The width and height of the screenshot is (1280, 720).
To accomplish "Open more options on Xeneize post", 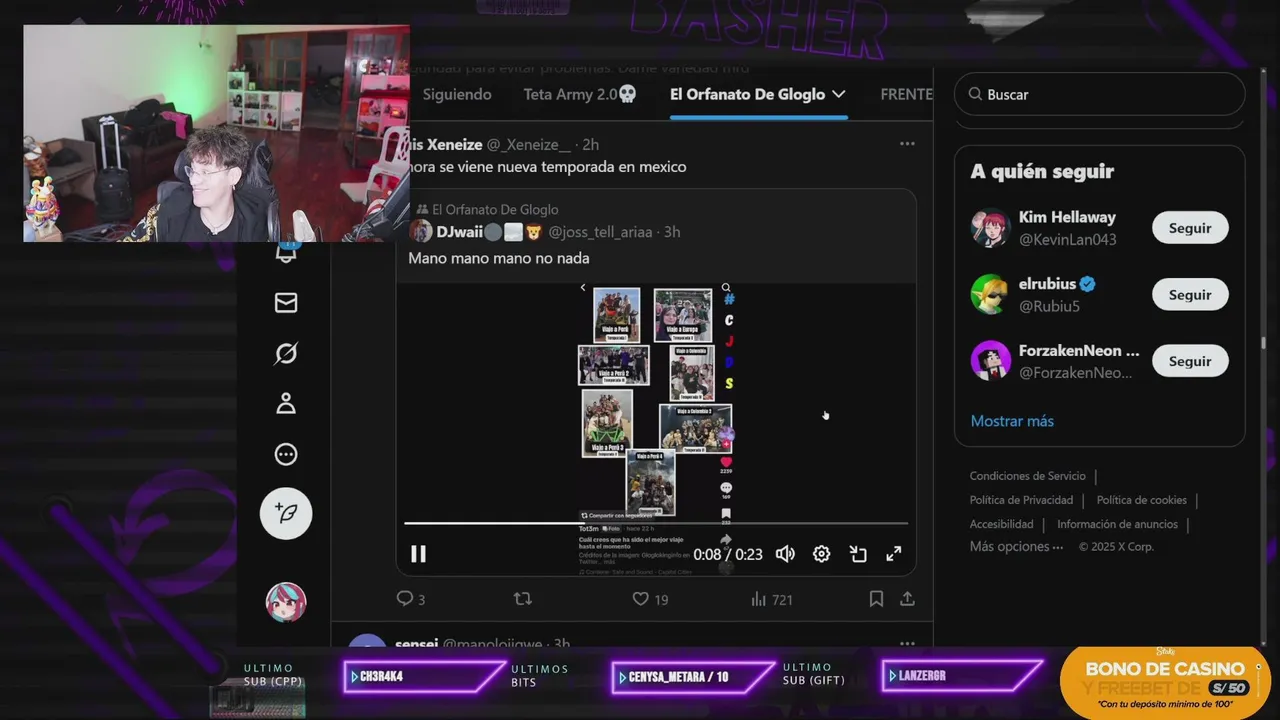I will (x=907, y=144).
